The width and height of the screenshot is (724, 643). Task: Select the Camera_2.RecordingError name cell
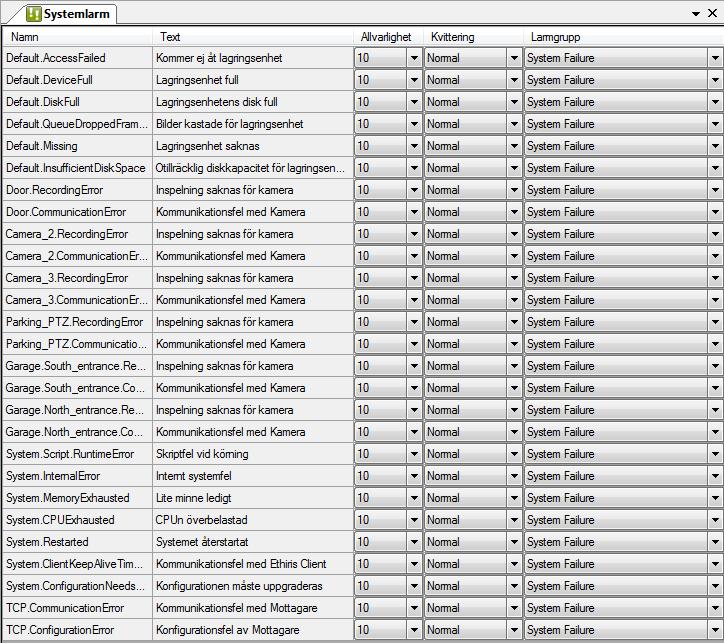click(77, 234)
